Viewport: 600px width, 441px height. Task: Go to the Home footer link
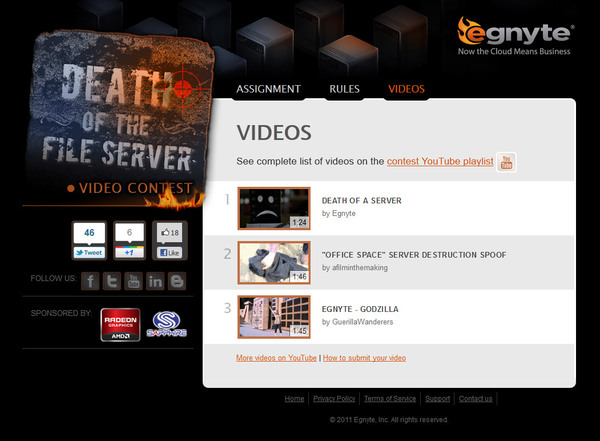click(x=294, y=399)
